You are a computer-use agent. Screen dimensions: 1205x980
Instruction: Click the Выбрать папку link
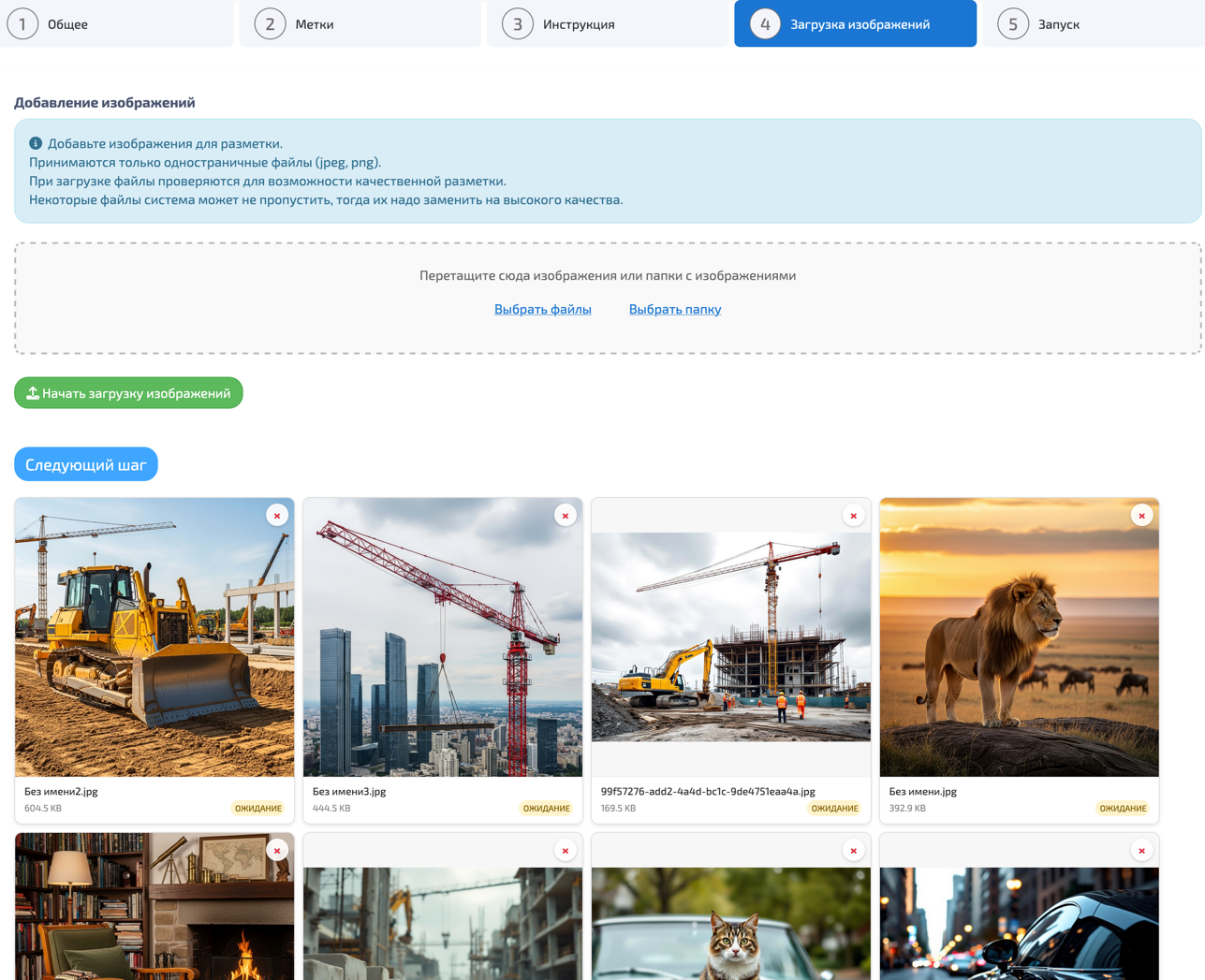(x=675, y=309)
